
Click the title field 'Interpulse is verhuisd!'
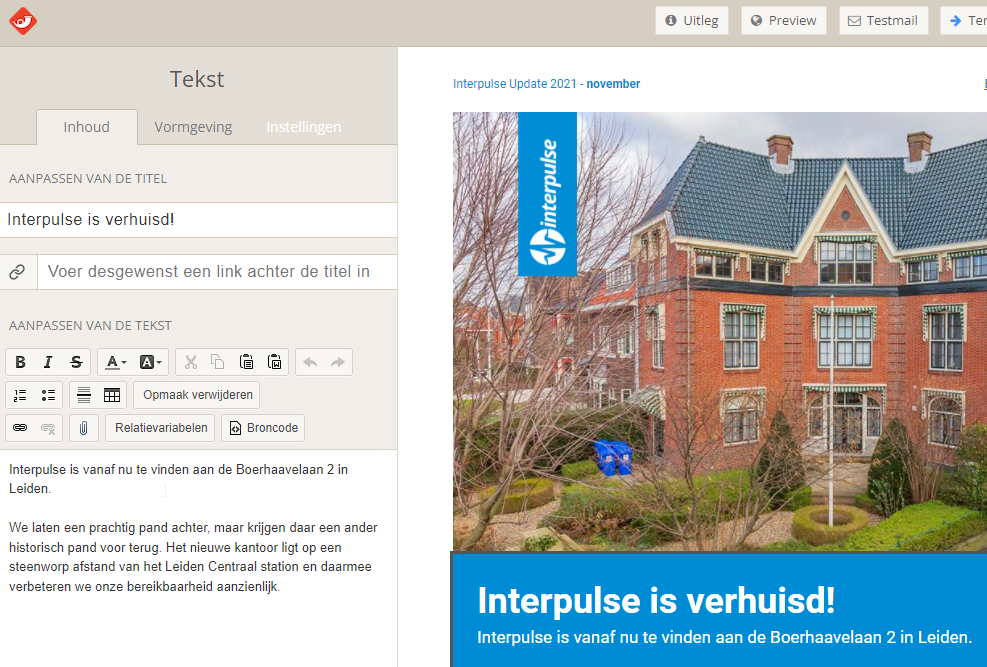198,220
